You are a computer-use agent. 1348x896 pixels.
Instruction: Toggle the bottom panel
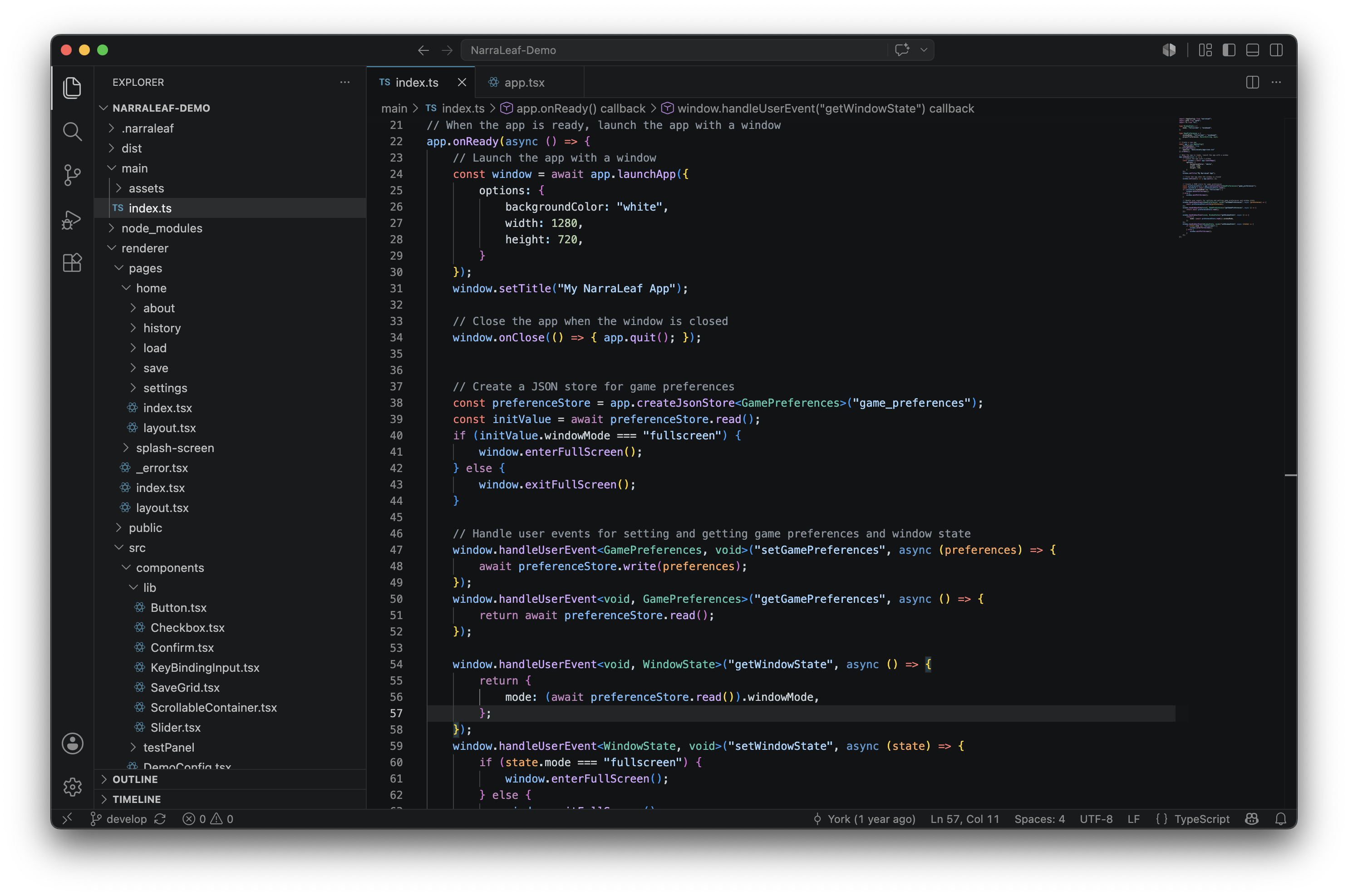[1252, 50]
